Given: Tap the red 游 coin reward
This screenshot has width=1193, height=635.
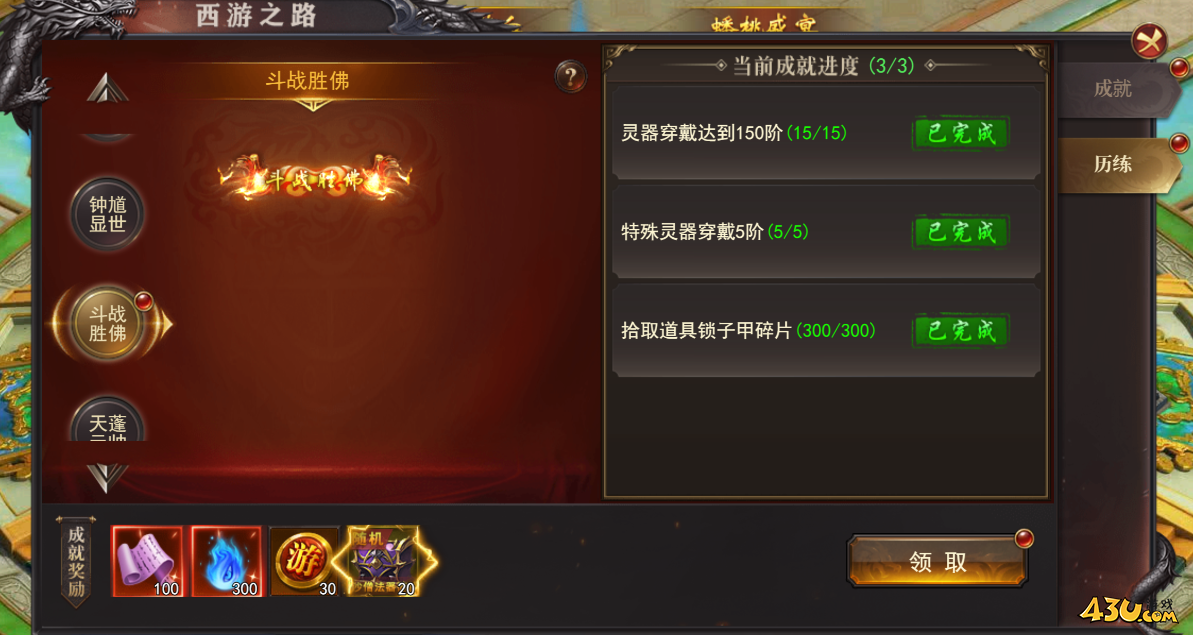Looking at the screenshot, I should (304, 561).
